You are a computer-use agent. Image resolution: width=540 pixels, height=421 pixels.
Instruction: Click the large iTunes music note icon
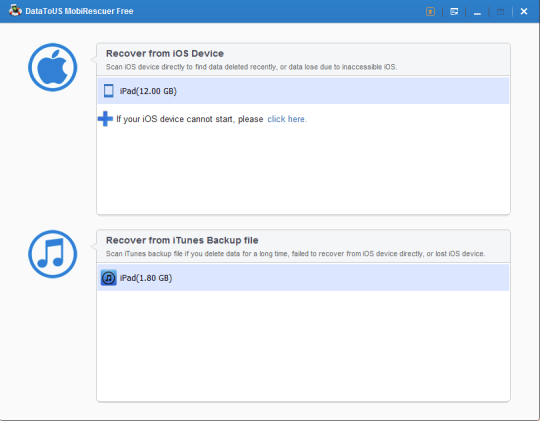point(53,254)
